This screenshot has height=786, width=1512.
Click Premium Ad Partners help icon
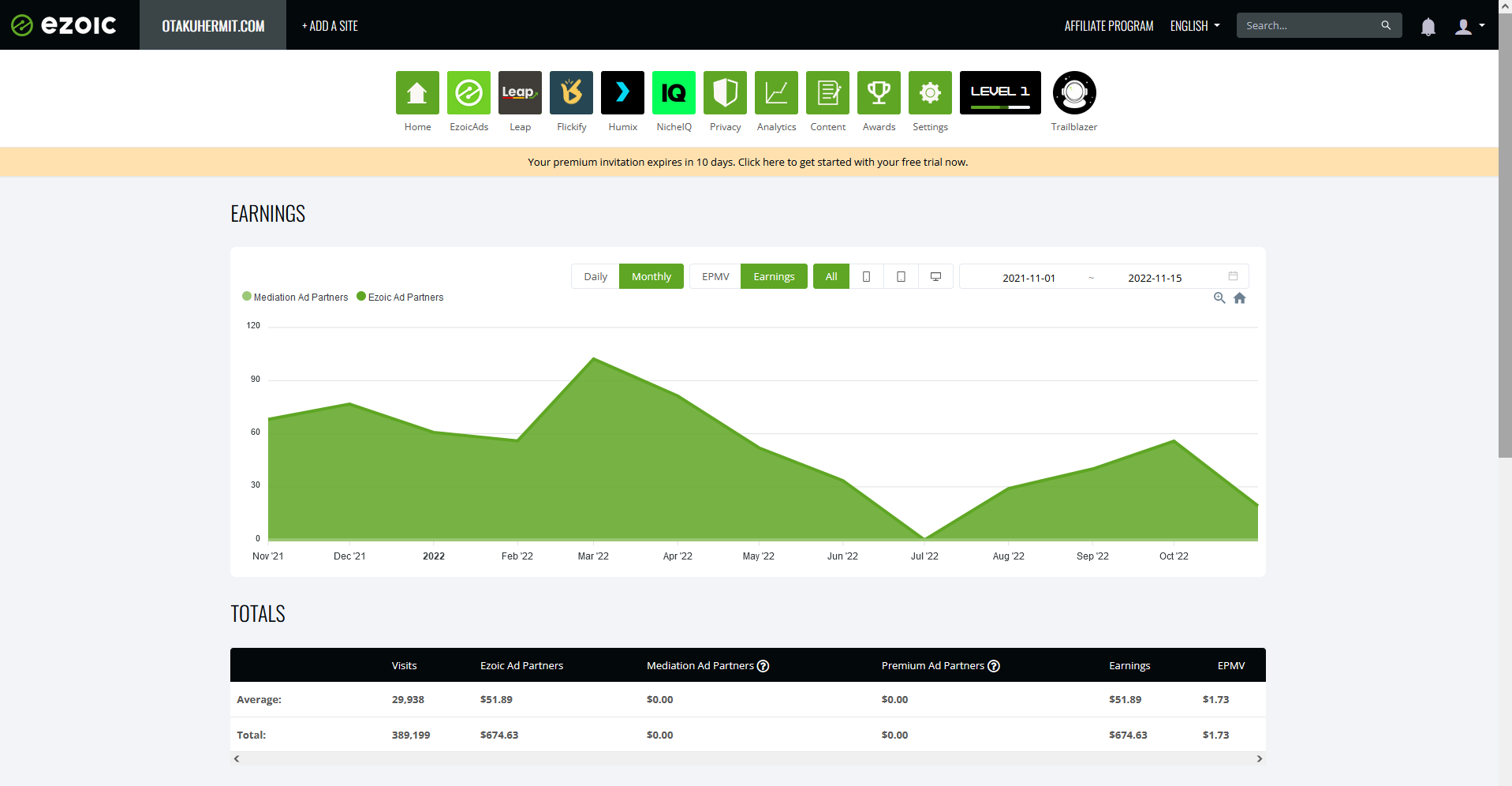pos(994,666)
